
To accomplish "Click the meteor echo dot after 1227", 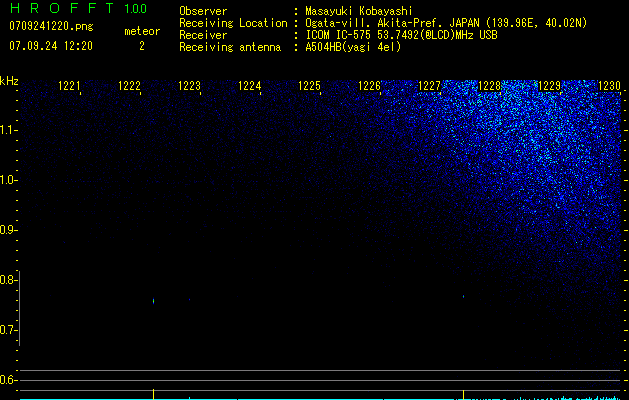I will pyautogui.click(x=463, y=296).
